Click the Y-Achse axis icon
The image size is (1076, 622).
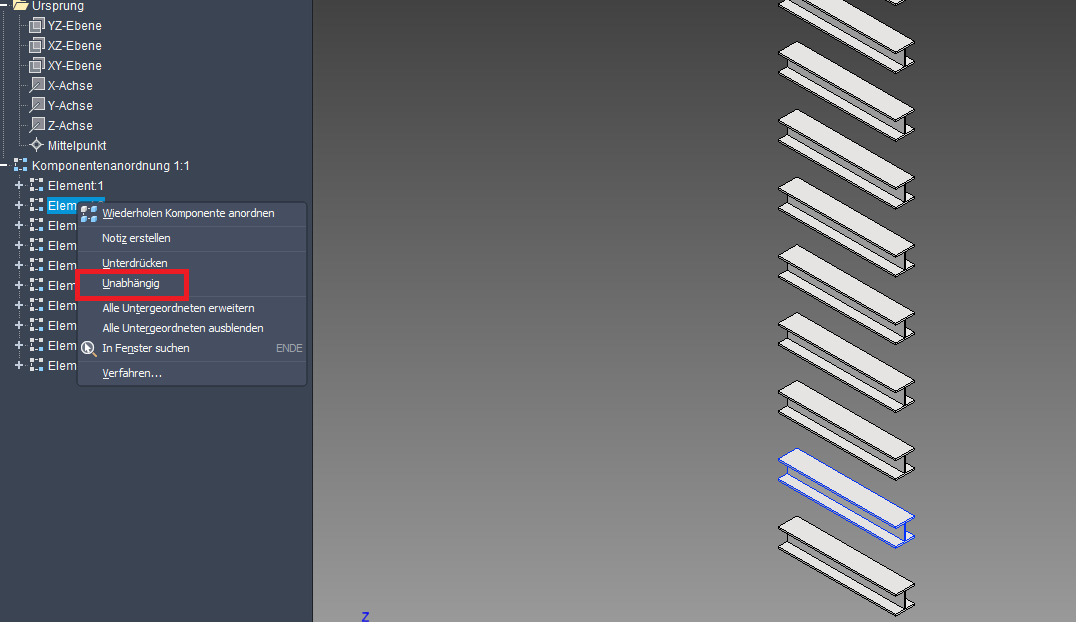(36, 105)
